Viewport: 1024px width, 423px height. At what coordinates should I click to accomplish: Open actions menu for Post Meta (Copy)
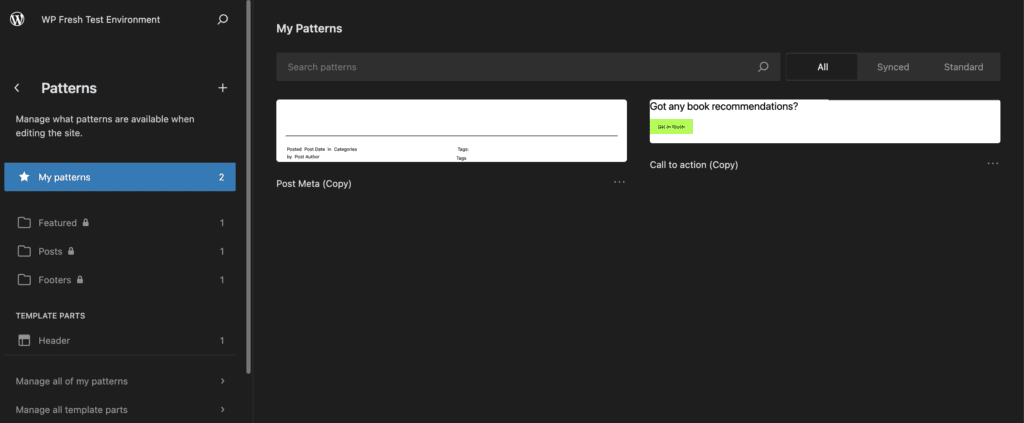tap(619, 182)
